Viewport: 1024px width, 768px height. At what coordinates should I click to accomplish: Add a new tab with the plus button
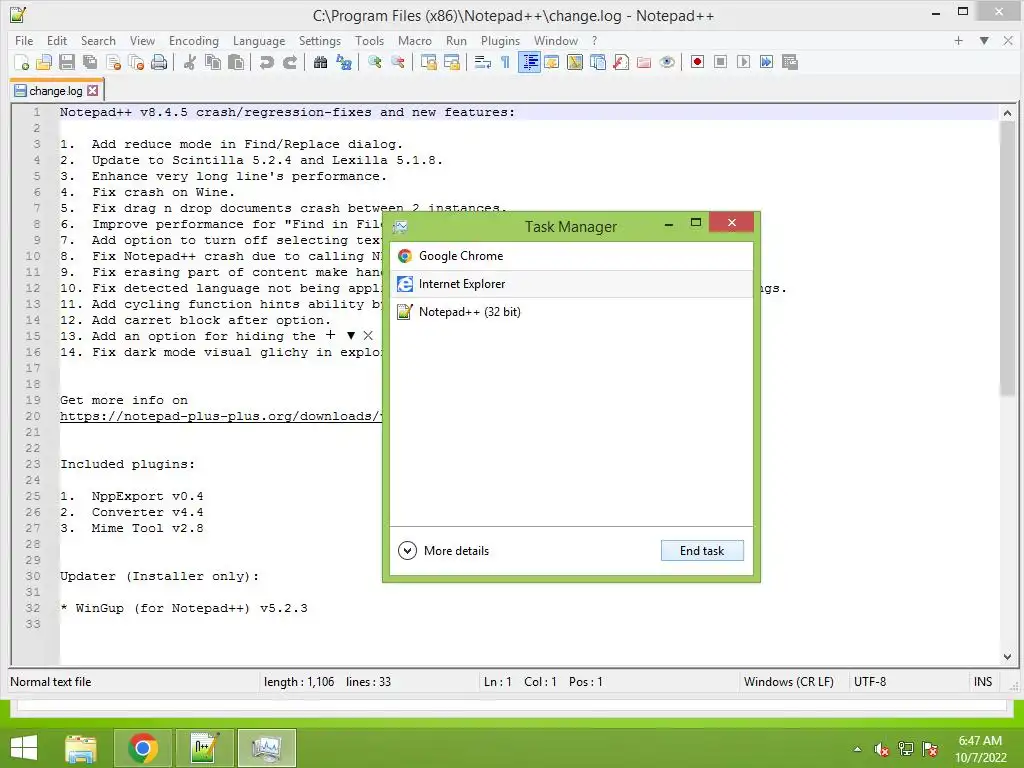958,40
